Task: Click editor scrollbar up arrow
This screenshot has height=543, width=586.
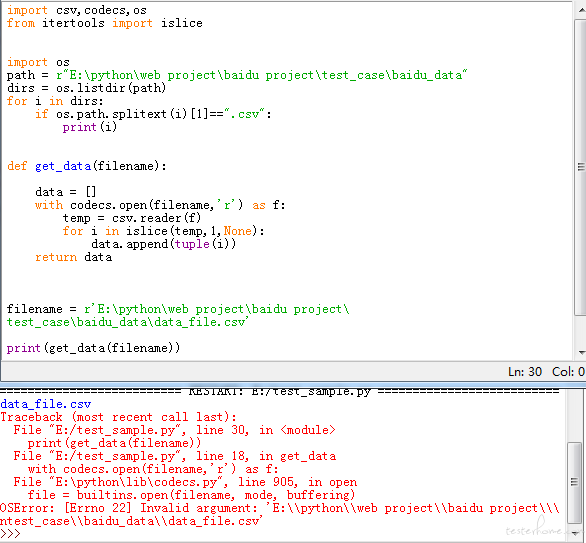Action: coord(581,9)
